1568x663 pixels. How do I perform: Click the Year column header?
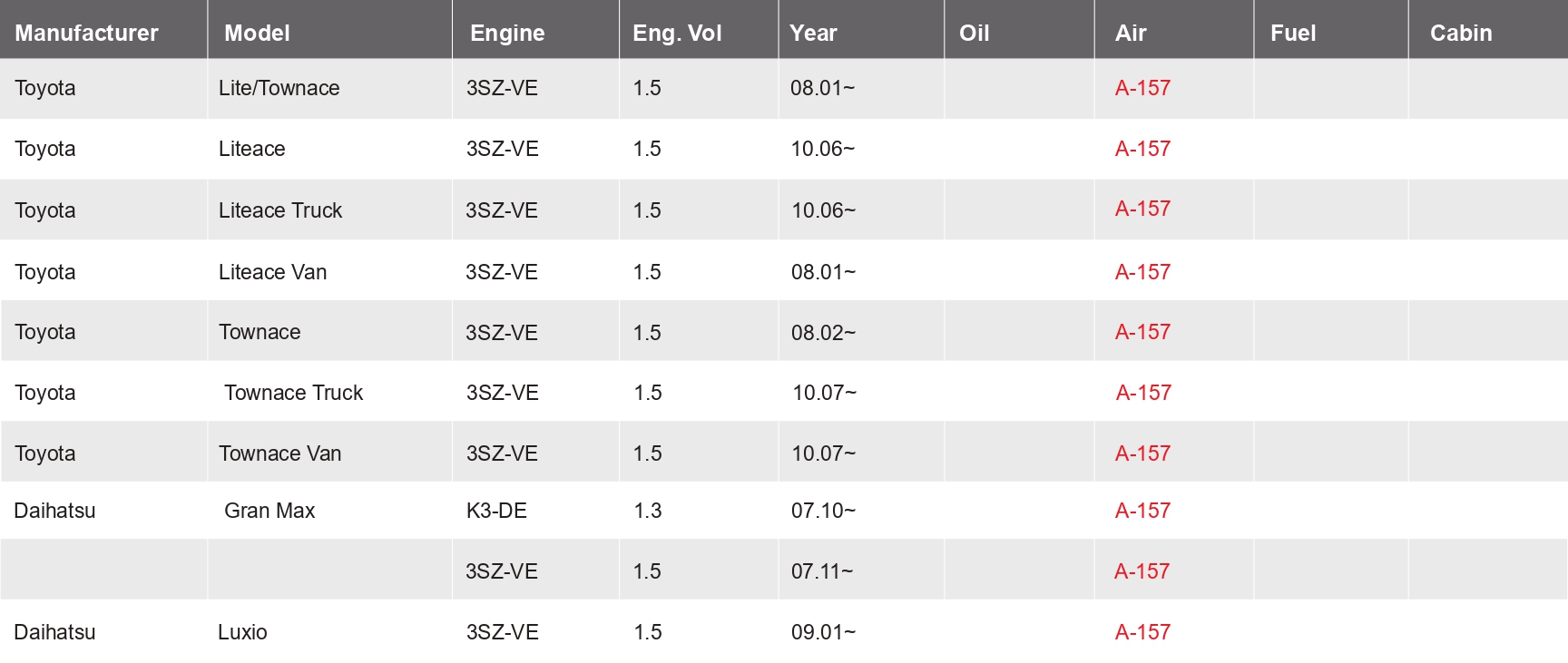tap(813, 33)
